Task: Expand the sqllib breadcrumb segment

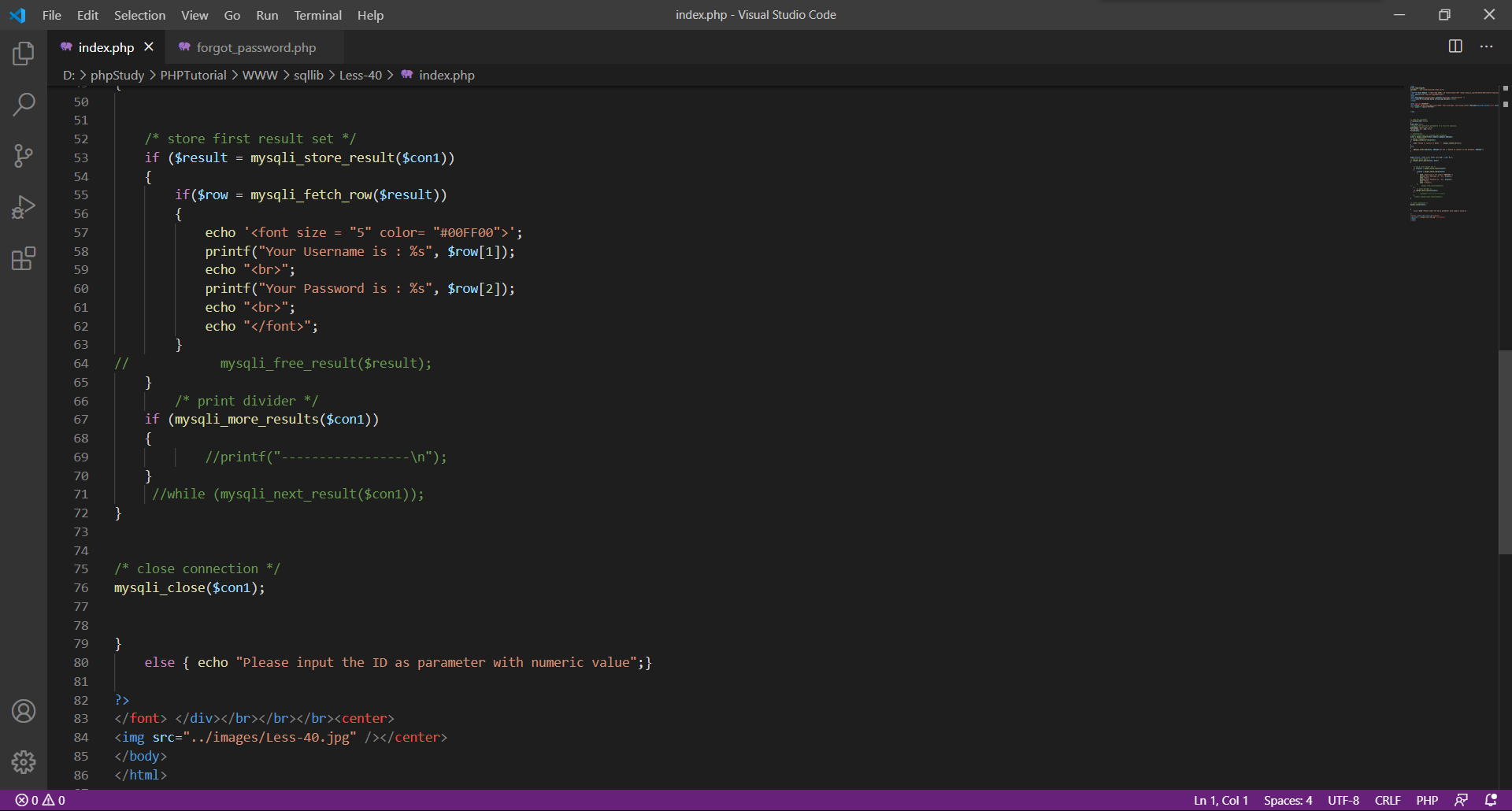Action: 308,75
